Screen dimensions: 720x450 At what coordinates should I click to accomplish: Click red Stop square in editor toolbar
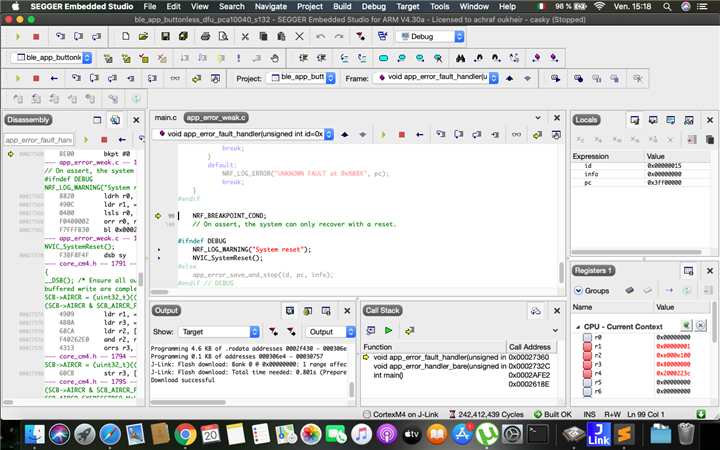click(402, 134)
